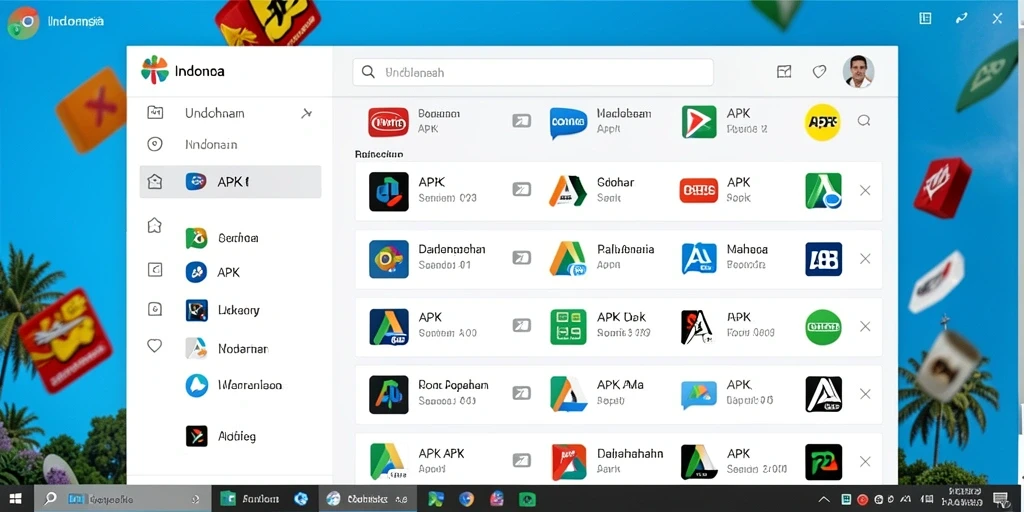Click the green circle icon in the APK Dak row
The height and width of the screenshot is (512, 1024).
824,327
